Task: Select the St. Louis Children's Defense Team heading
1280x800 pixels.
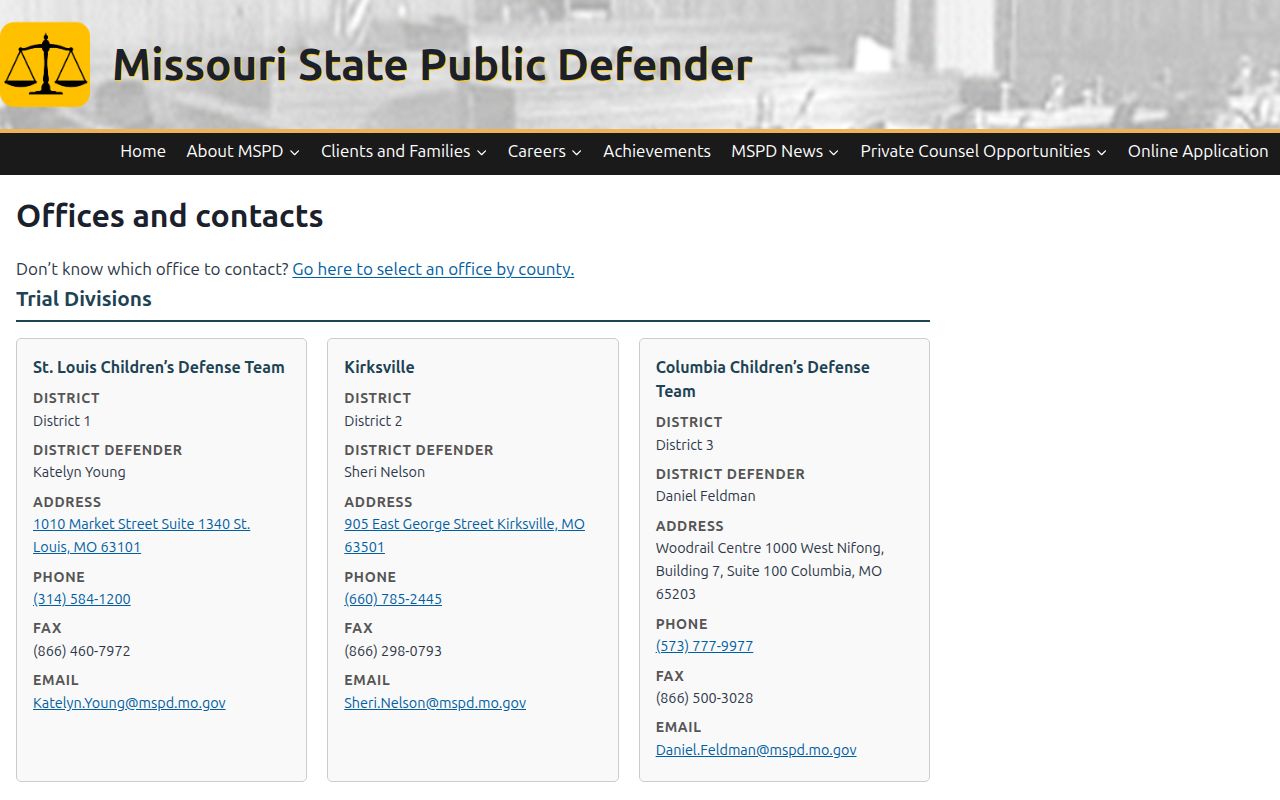Action: click(x=159, y=367)
